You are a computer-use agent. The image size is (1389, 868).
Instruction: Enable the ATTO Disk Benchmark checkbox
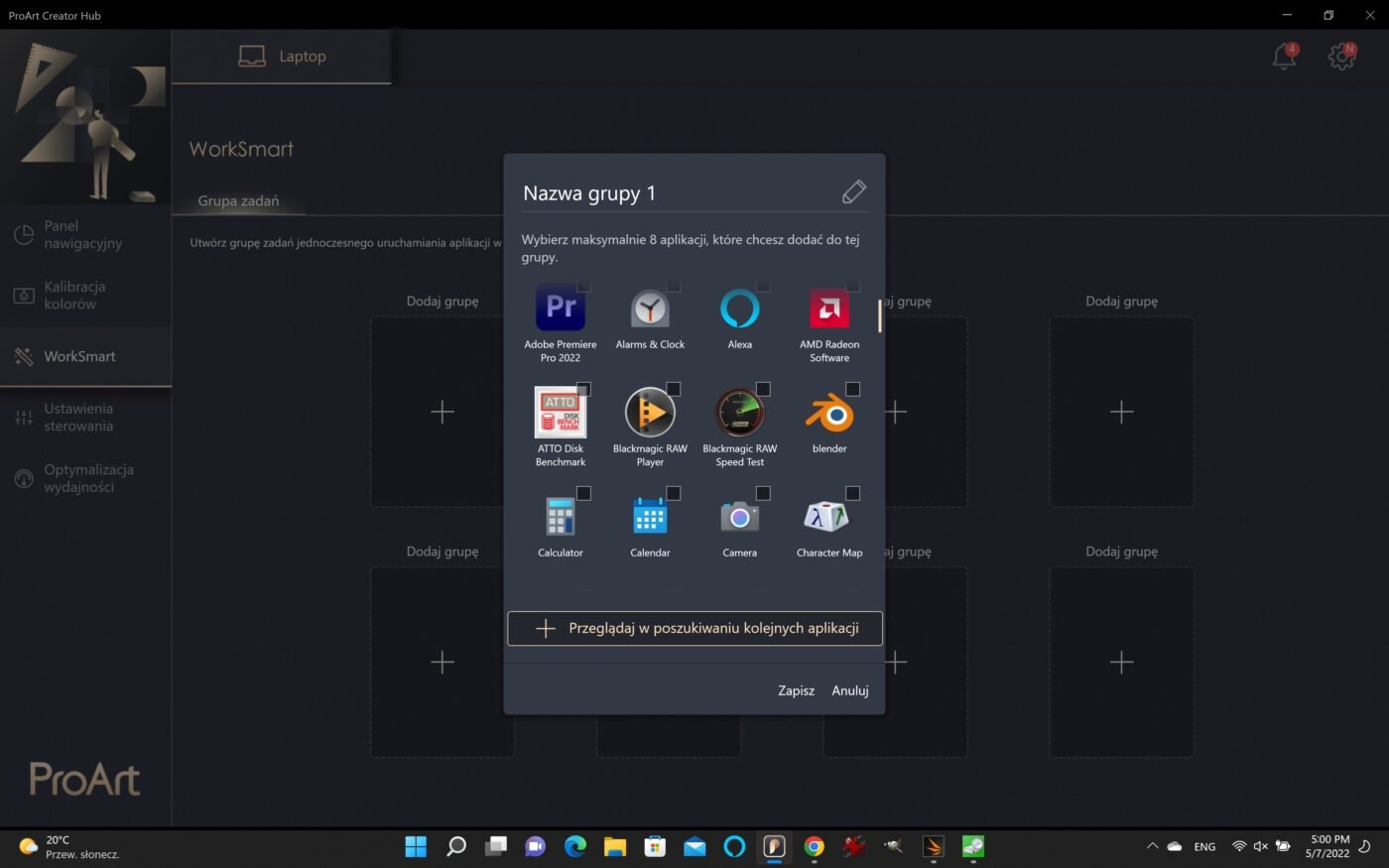[583, 389]
